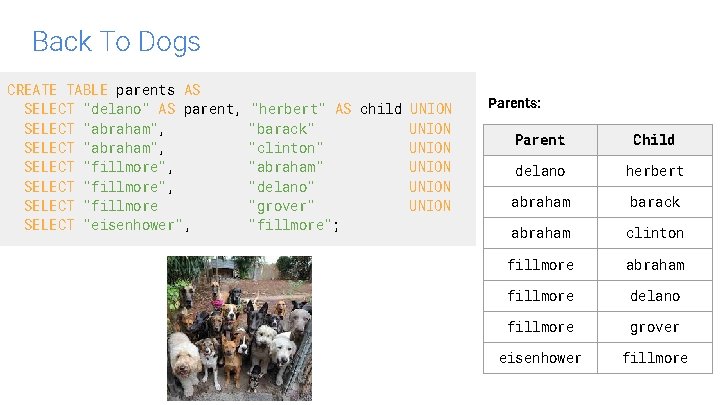Click the "Parents:" label above the table
The height and width of the screenshot is (405, 720).
click(x=514, y=103)
